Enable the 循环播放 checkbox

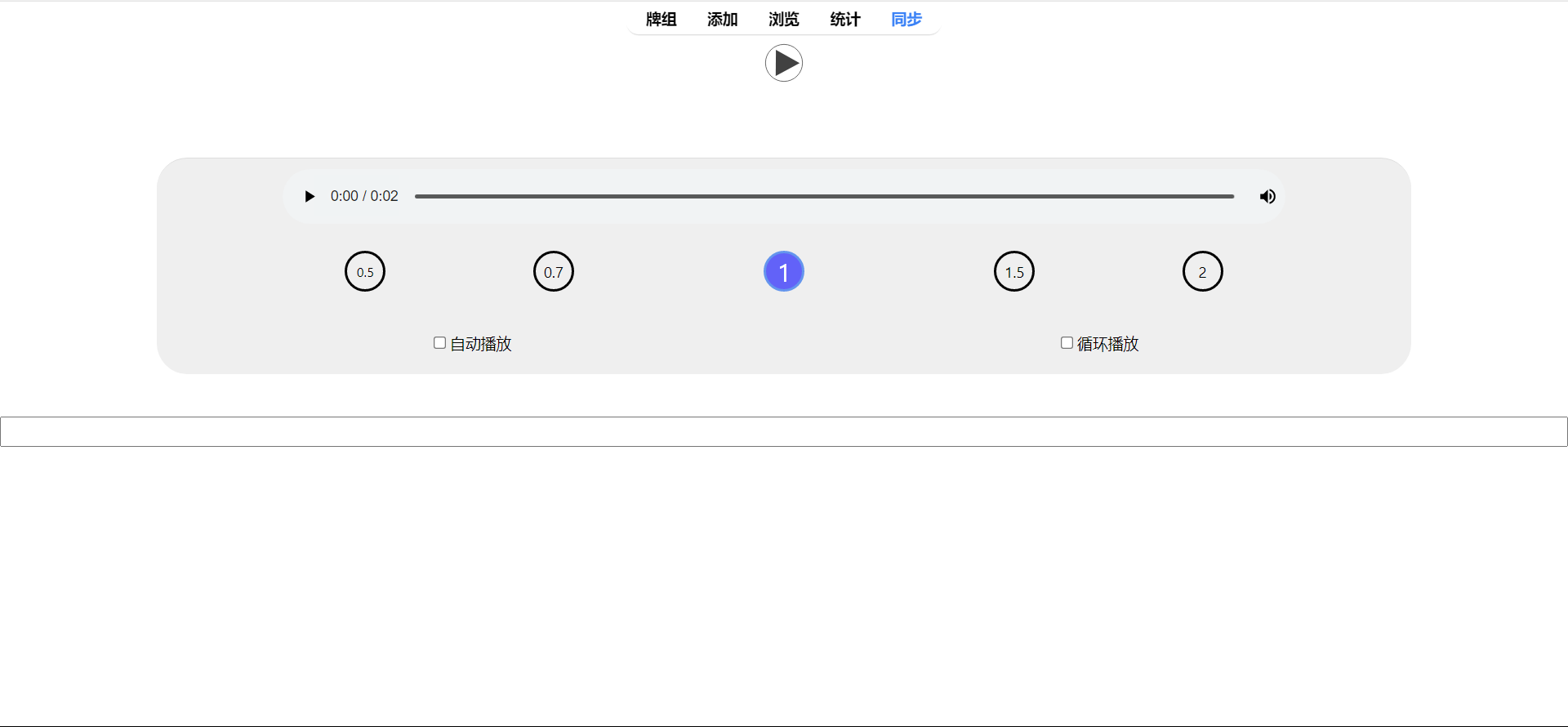click(x=1067, y=343)
